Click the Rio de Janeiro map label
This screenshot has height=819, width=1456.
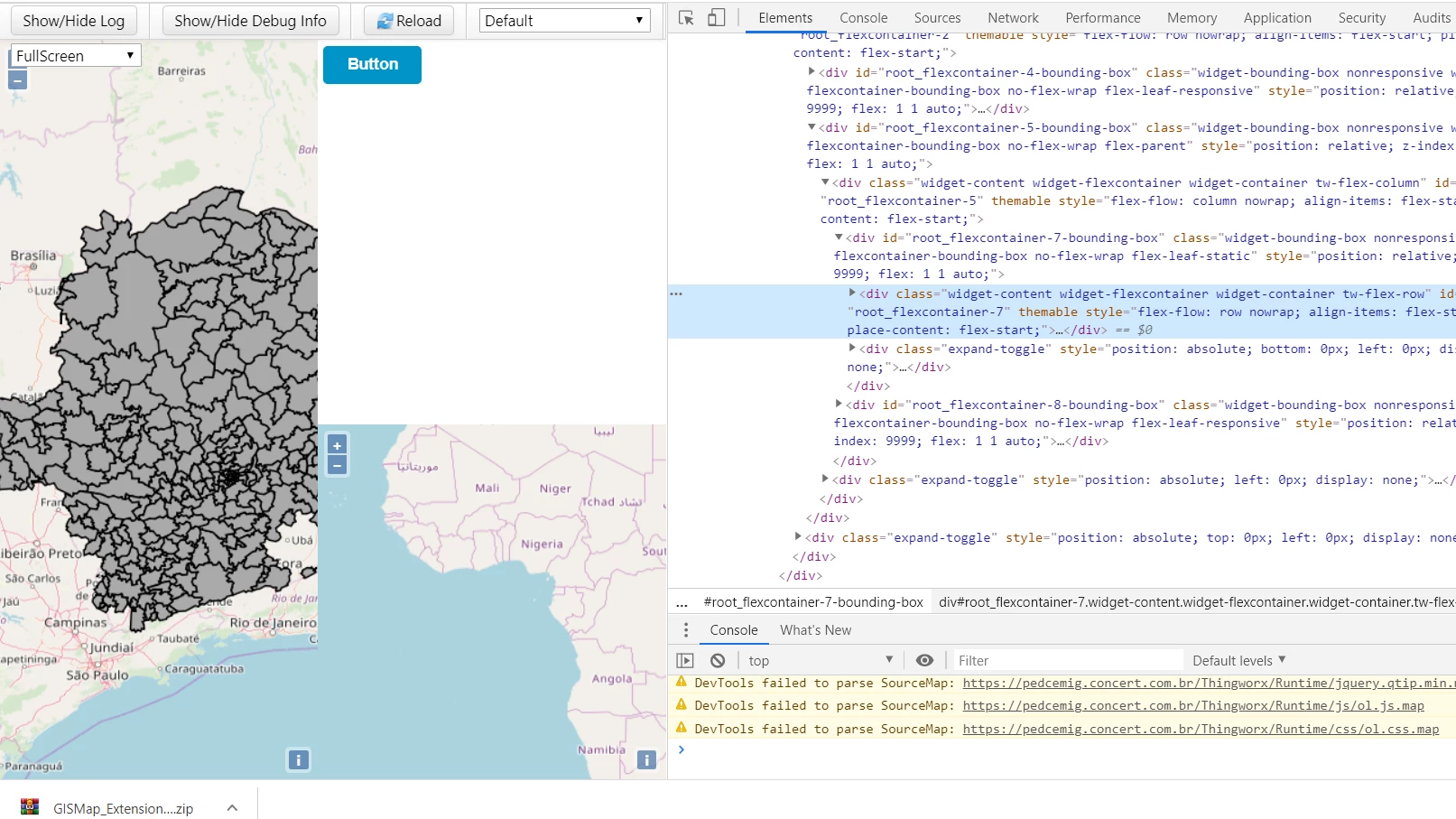[273, 623]
